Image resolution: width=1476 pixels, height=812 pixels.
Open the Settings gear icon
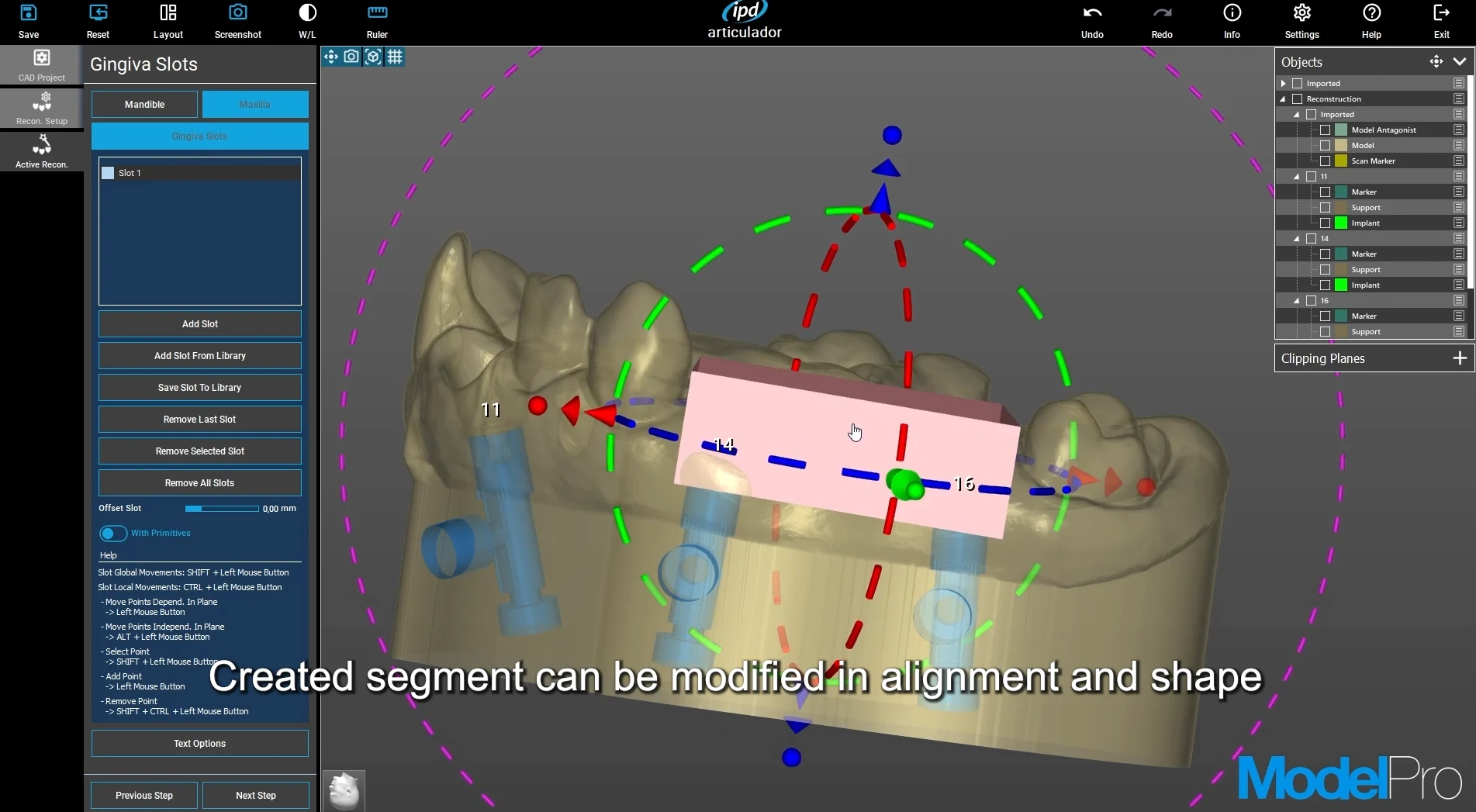click(1301, 13)
